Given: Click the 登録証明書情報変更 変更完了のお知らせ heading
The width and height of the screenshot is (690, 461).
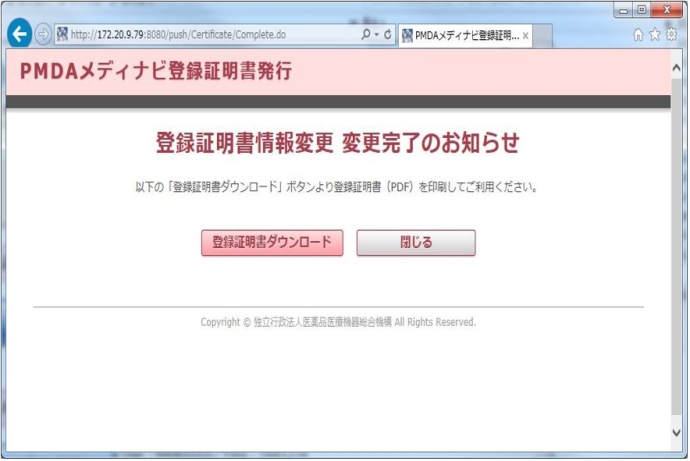Looking at the screenshot, I should point(338,143).
